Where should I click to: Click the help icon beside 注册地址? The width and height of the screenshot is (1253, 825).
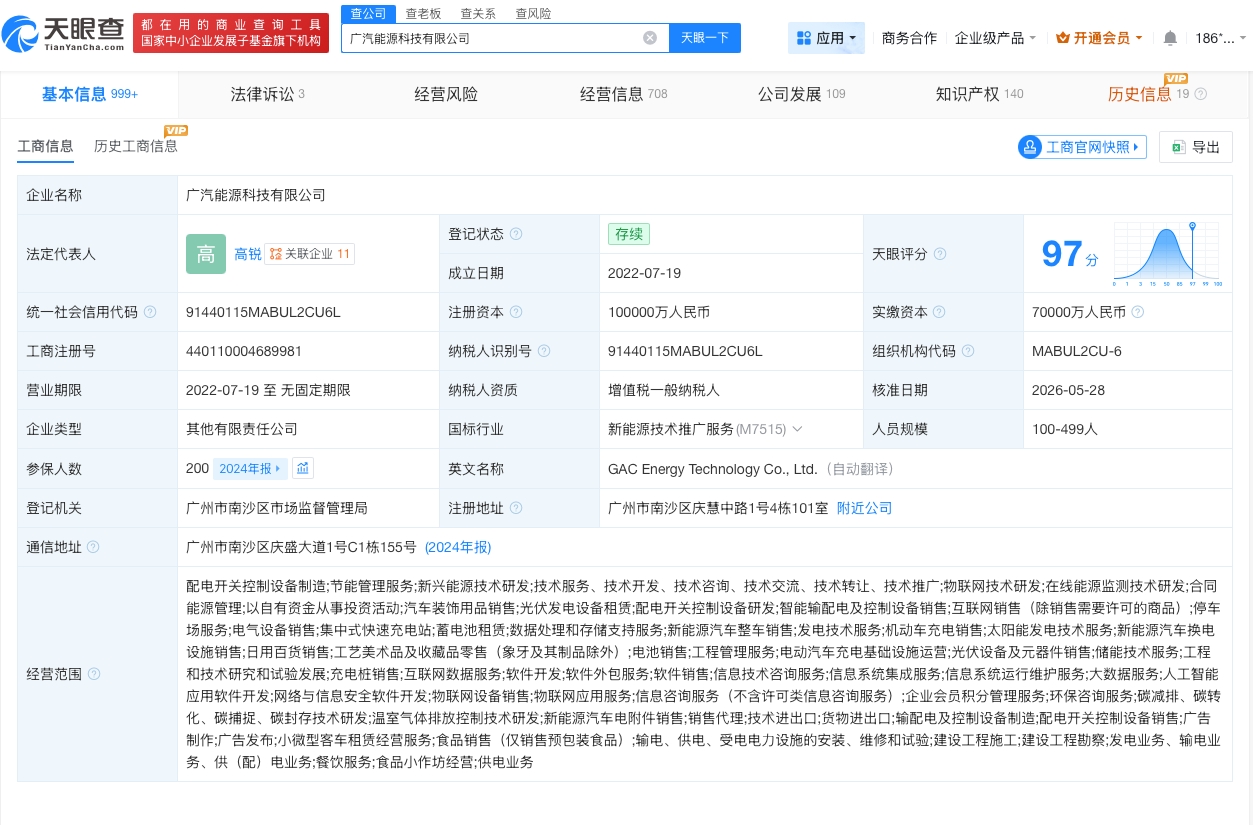click(516, 508)
